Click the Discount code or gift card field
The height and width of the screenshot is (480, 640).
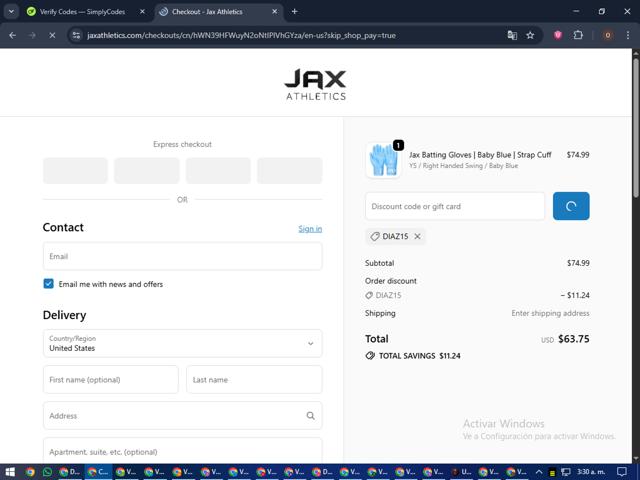click(455, 206)
